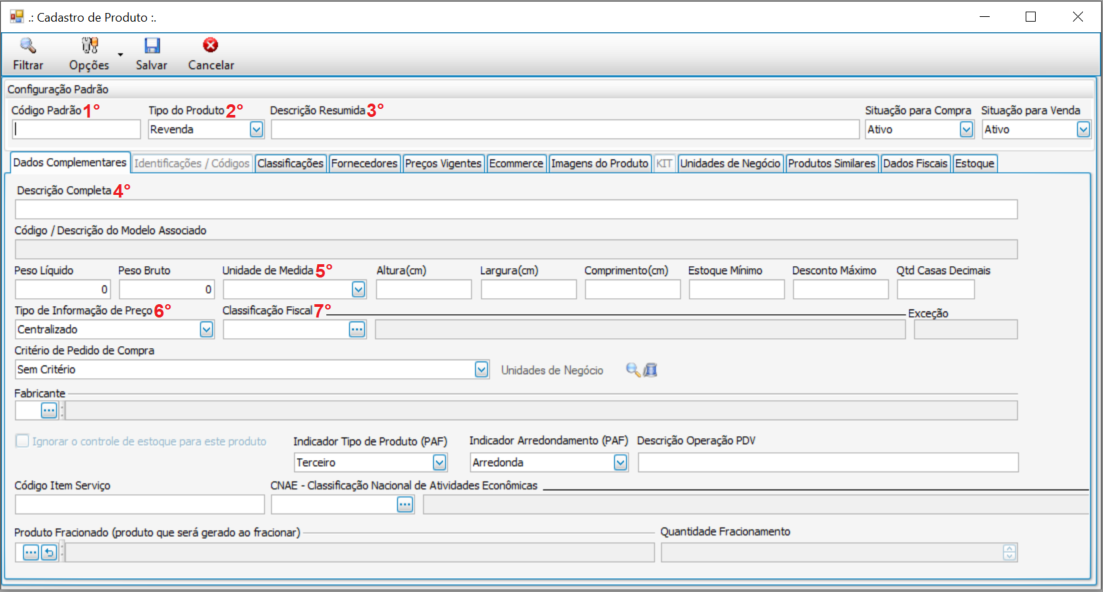This screenshot has height=592, width=1103.
Task: Switch to Classificações tab
Action: [x=290, y=163]
